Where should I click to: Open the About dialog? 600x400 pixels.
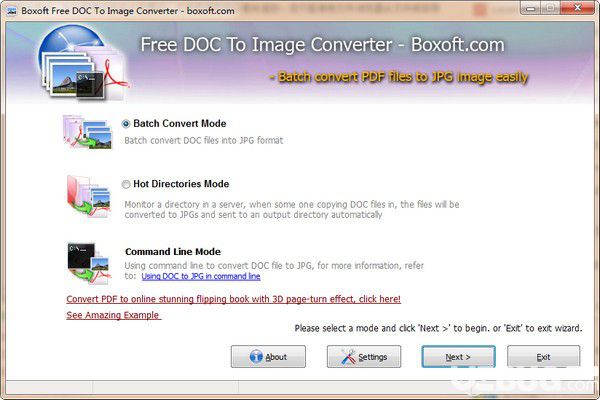click(268, 357)
